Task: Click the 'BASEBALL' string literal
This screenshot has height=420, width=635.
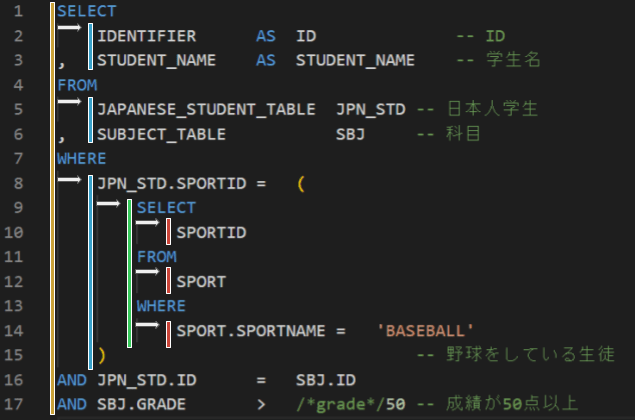Action: [425, 331]
